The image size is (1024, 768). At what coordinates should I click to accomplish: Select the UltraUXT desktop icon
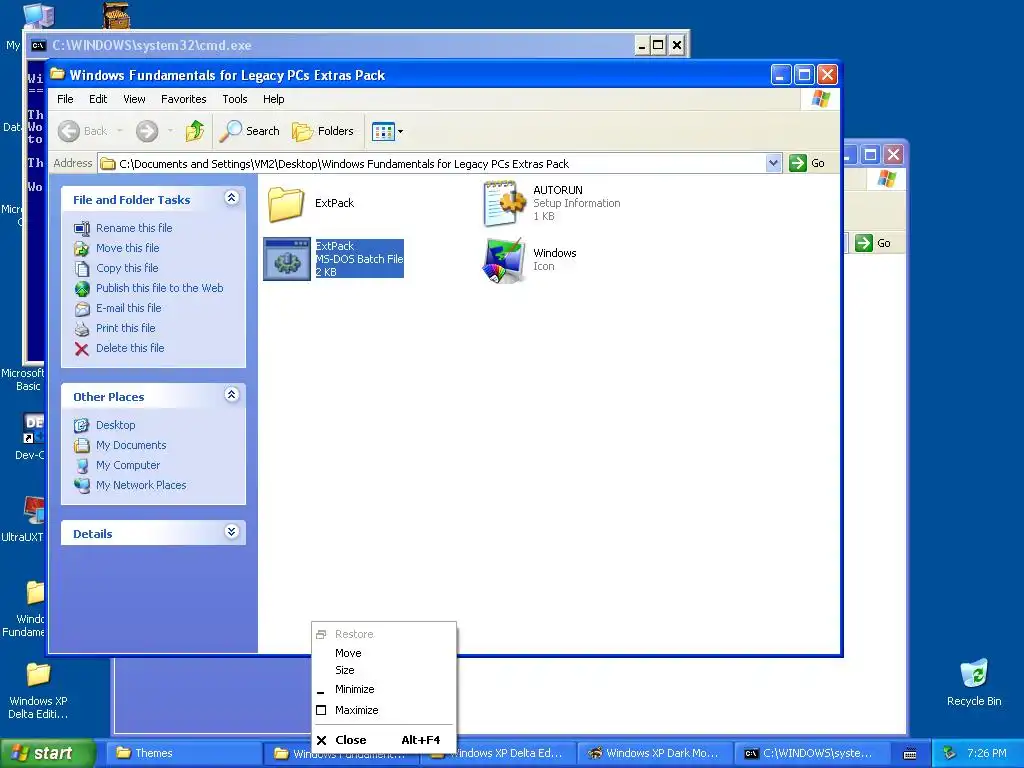(33, 511)
